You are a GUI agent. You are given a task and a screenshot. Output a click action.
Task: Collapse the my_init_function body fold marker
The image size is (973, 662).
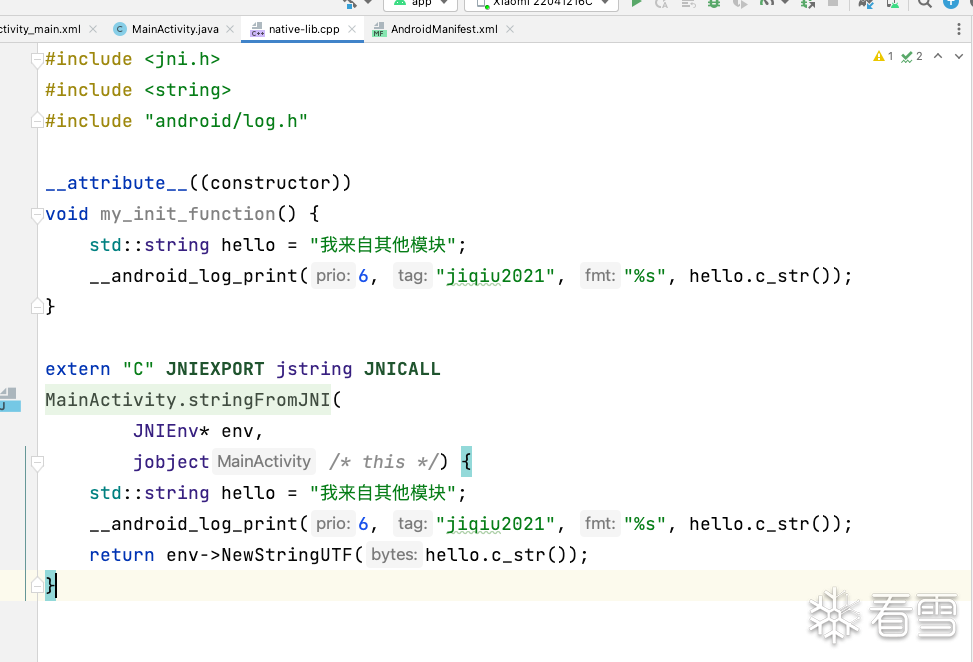37,214
